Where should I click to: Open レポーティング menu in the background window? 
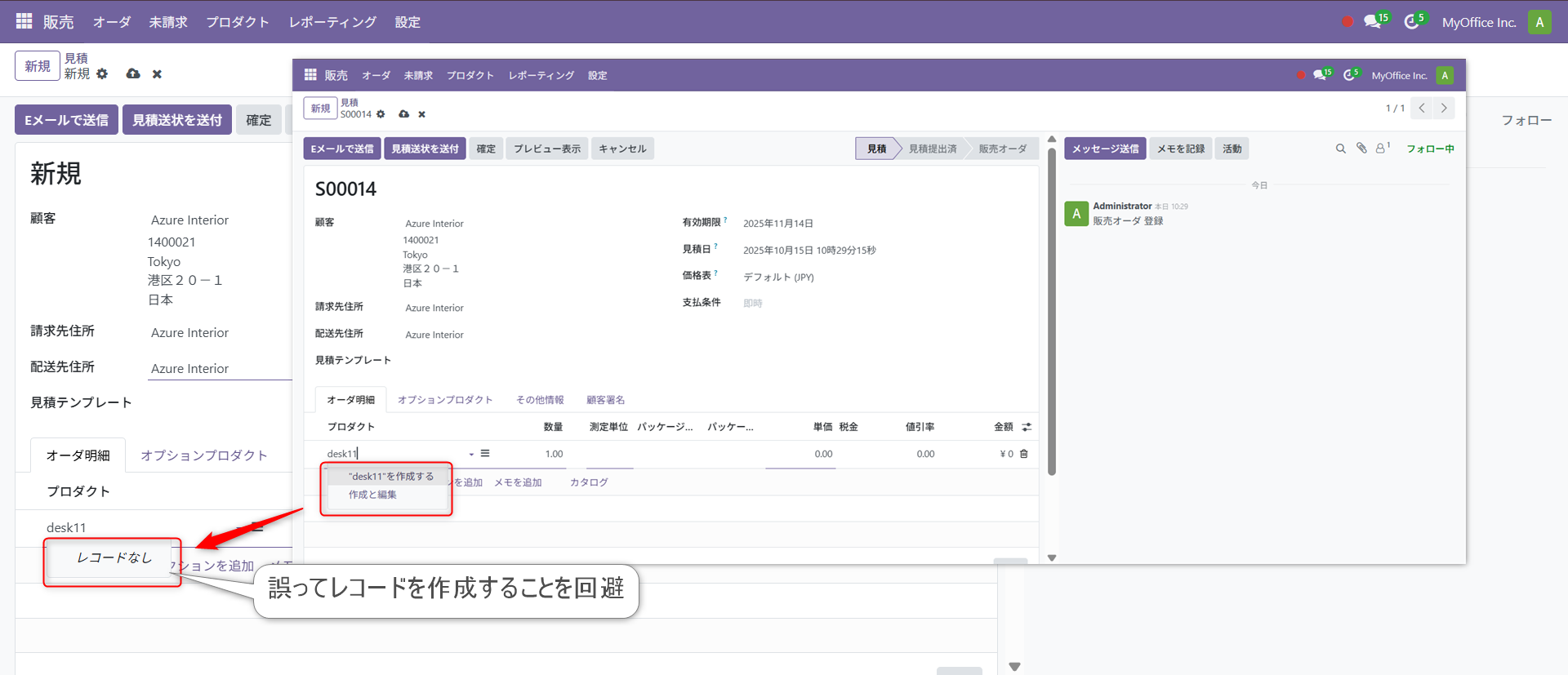point(332,22)
